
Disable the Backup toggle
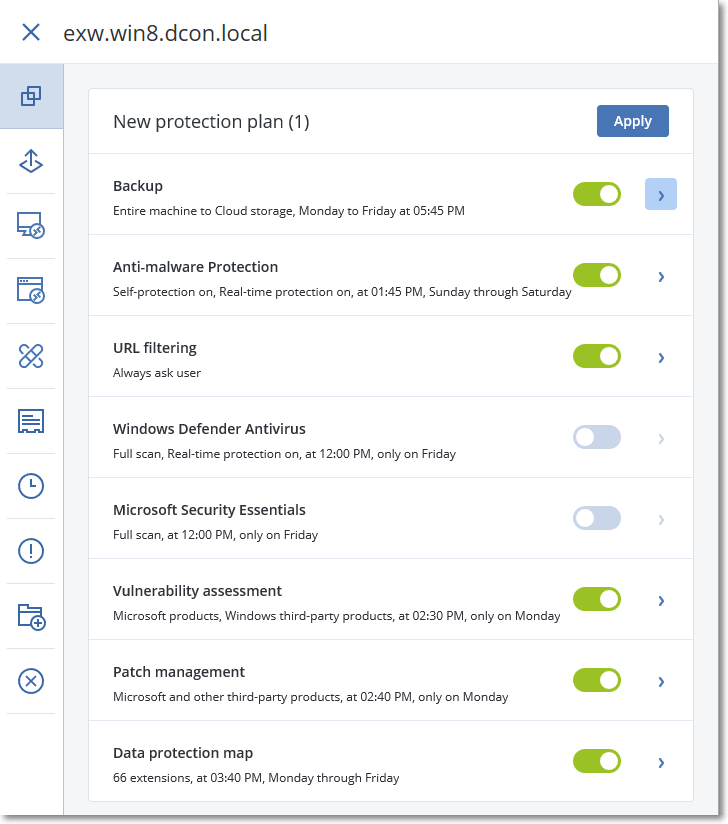tap(597, 194)
